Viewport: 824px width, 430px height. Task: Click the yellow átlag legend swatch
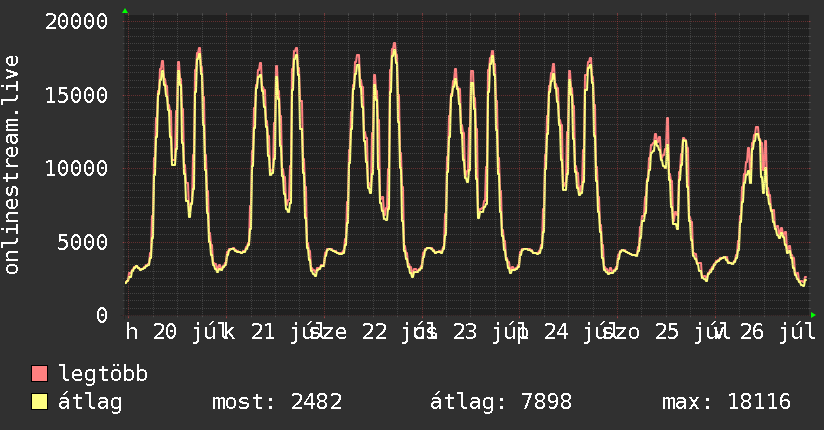(x=39, y=402)
